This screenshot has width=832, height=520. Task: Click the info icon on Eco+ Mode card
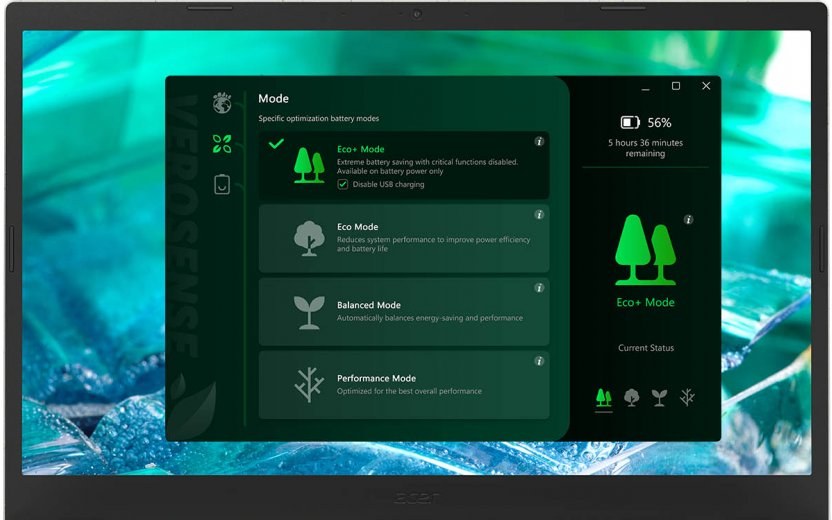coord(539,142)
